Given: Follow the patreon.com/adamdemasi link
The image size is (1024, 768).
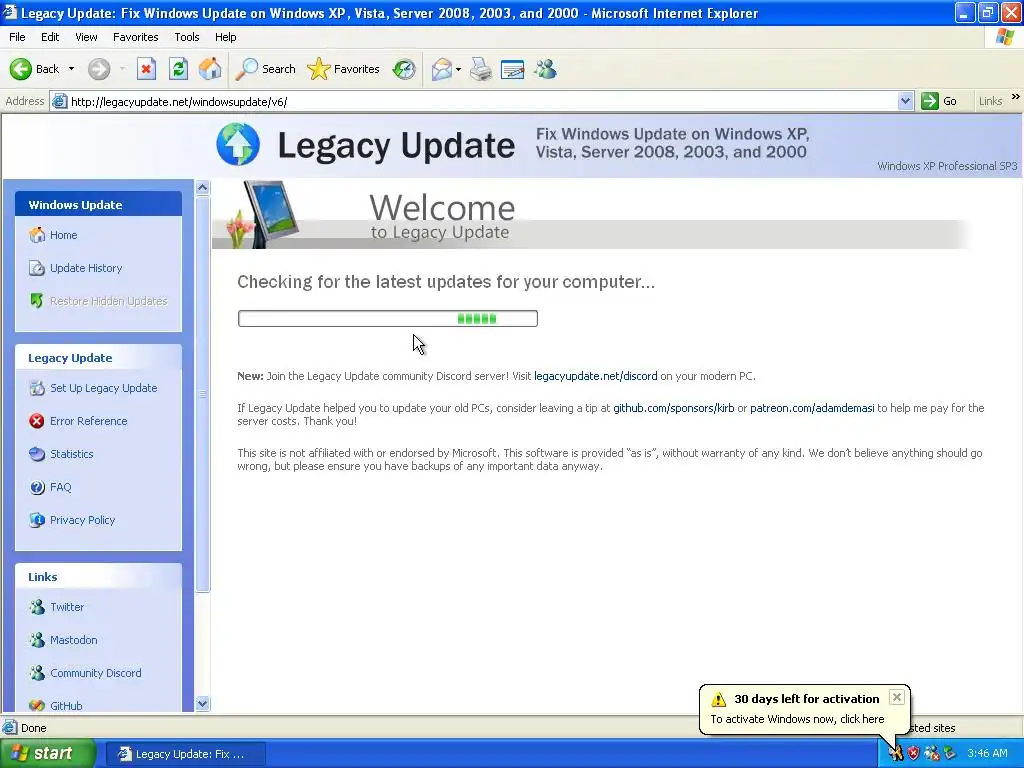Looking at the screenshot, I should pyautogui.click(x=812, y=408).
